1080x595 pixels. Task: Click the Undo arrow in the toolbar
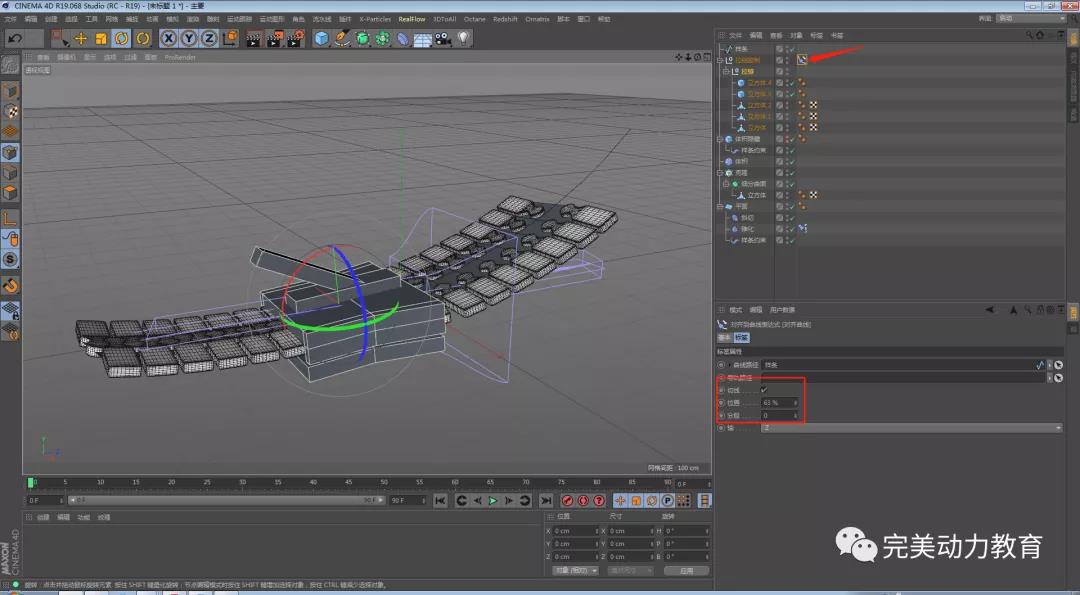(15, 38)
